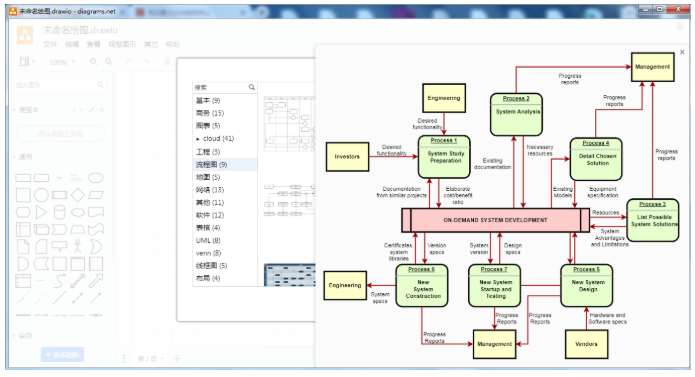Select the 基本 (9) template category
Viewport: 695px width, 377px height.
225,101
